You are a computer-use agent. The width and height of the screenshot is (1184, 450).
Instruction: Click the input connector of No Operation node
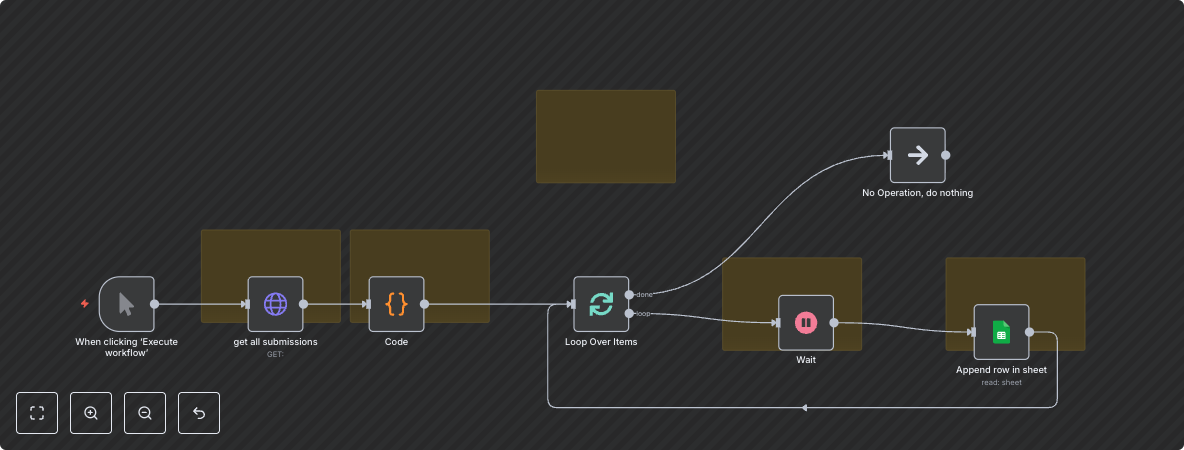click(888, 155)
